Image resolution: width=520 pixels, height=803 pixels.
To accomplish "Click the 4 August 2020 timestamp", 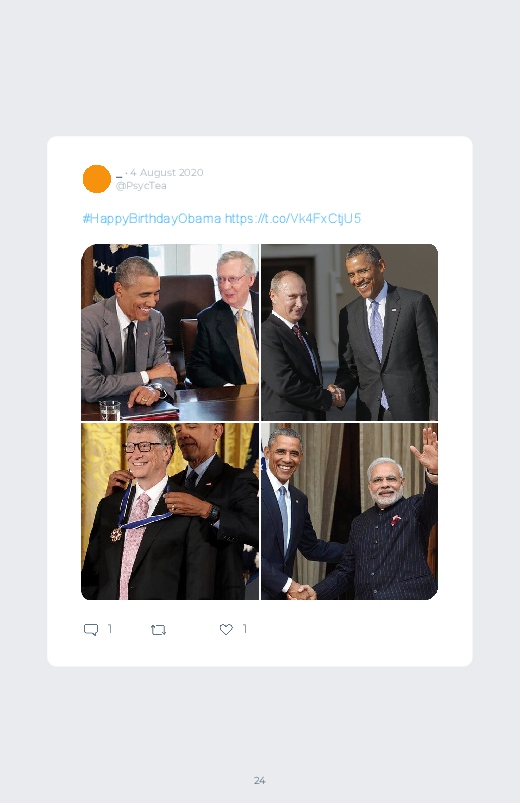I will click(167, 173).
